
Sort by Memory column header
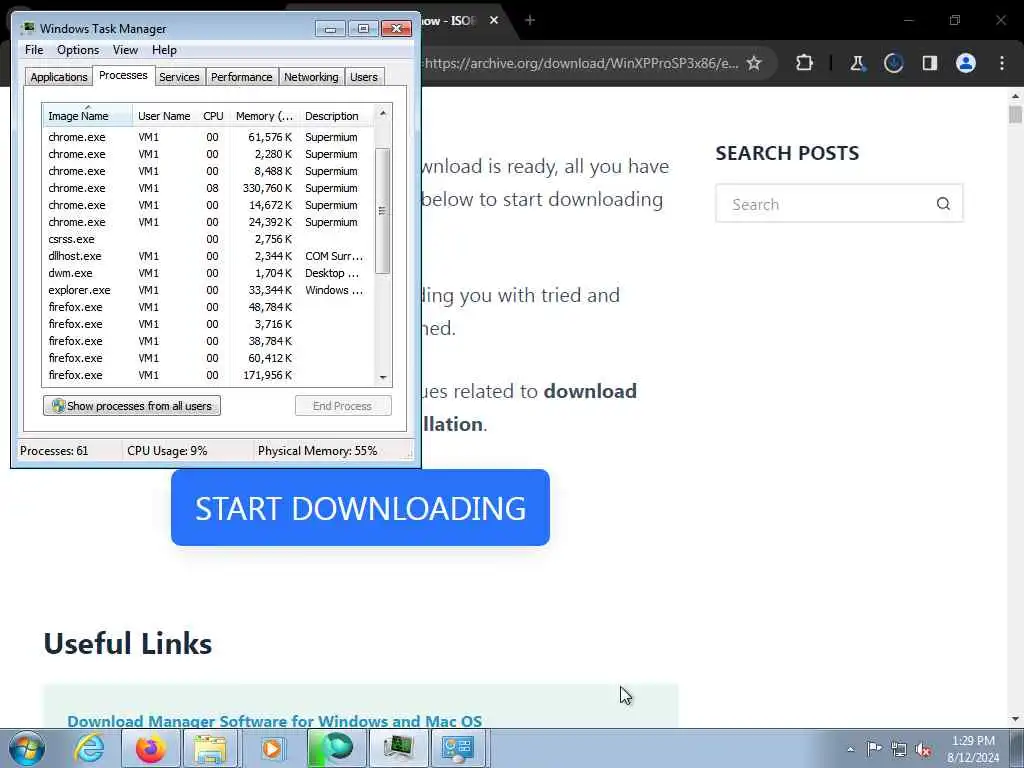click(x=264, y=116)
